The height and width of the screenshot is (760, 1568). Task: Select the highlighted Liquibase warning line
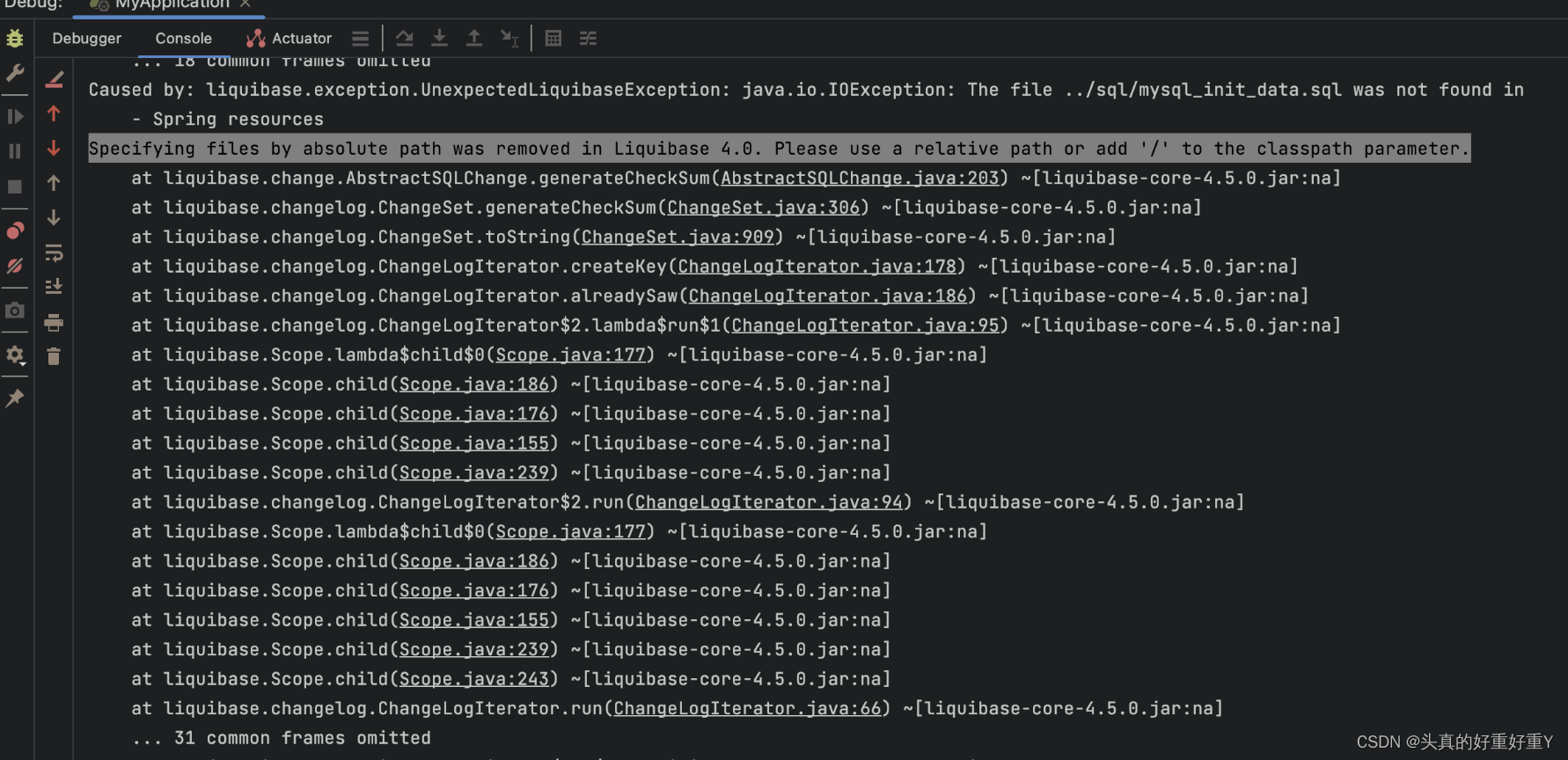tap(779, 148)
